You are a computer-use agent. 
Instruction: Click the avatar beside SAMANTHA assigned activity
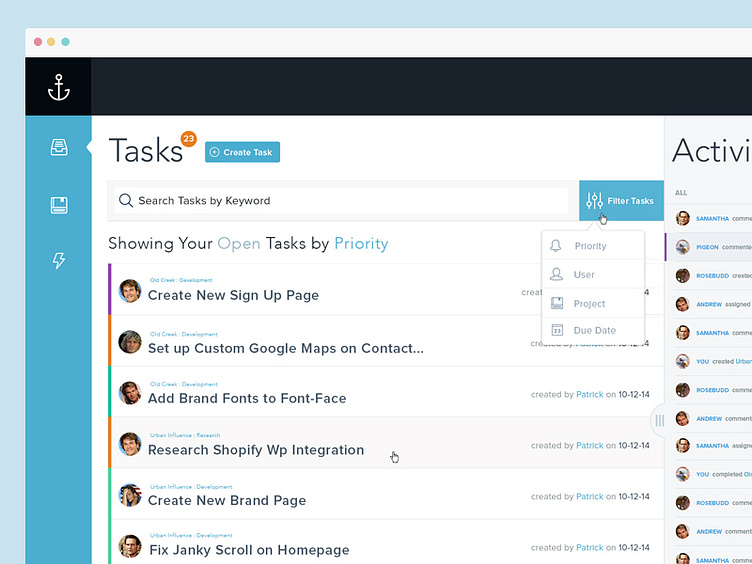click(682, 446)
